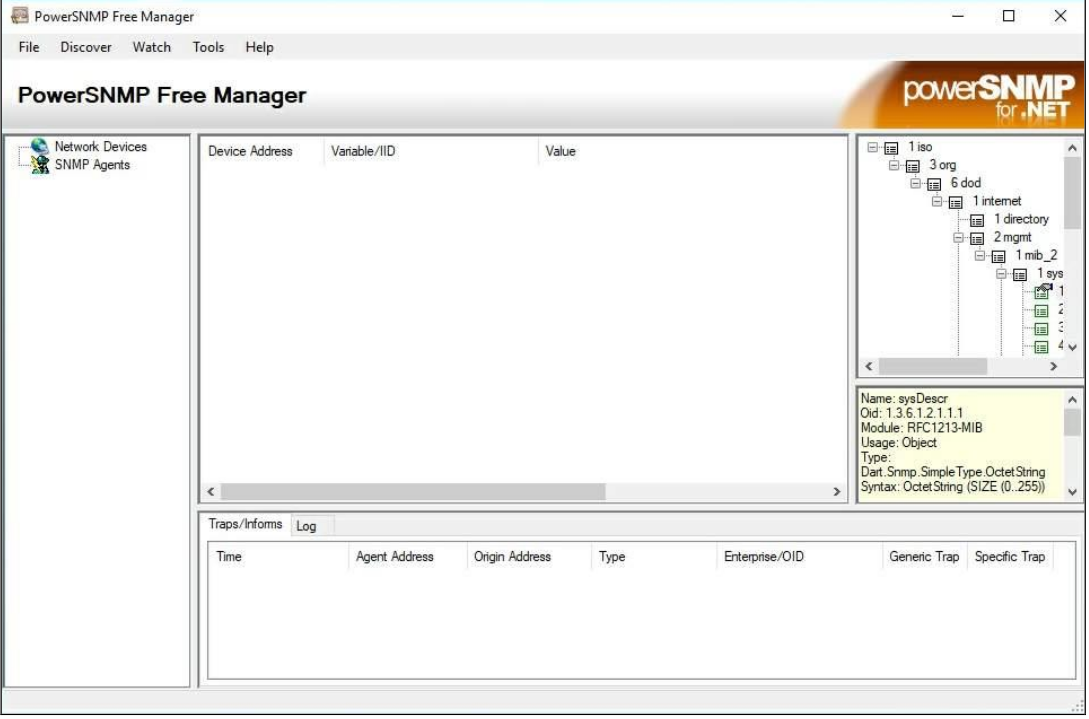Click the MIB tree horizontal scroll left arrow
The image size is (1089, 719).
coord(869,366)
